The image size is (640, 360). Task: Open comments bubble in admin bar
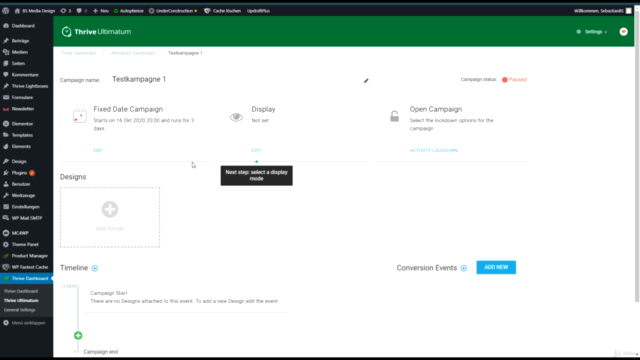coord(82,11)
